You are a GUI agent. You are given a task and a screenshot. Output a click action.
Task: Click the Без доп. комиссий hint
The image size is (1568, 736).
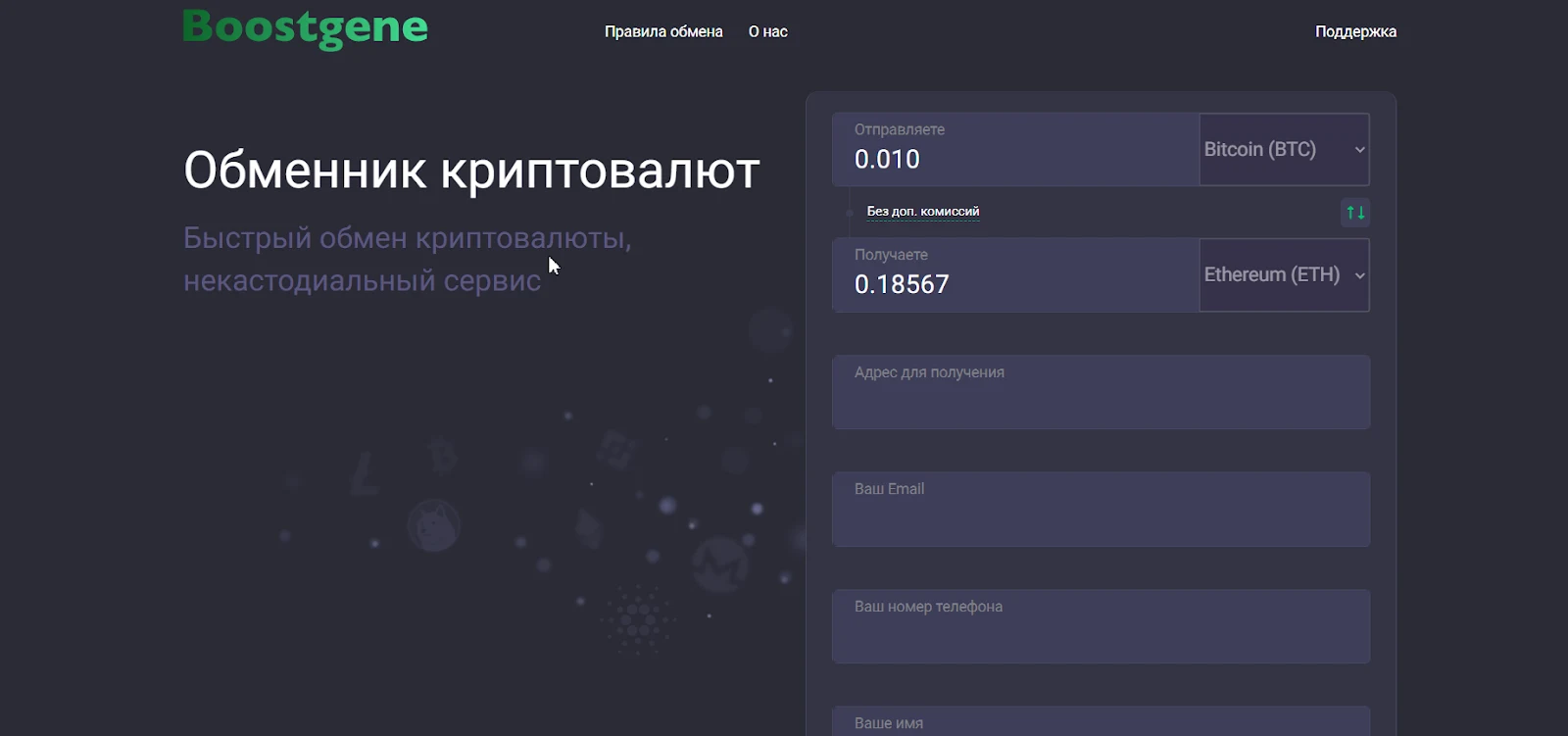(x=923, y=211)
